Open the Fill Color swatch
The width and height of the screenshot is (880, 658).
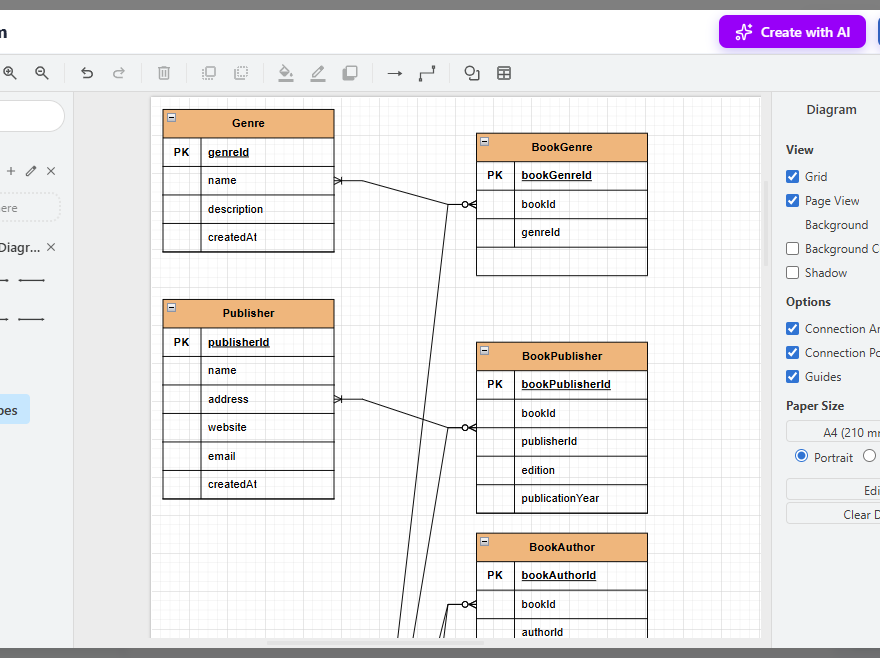point(285,73)
